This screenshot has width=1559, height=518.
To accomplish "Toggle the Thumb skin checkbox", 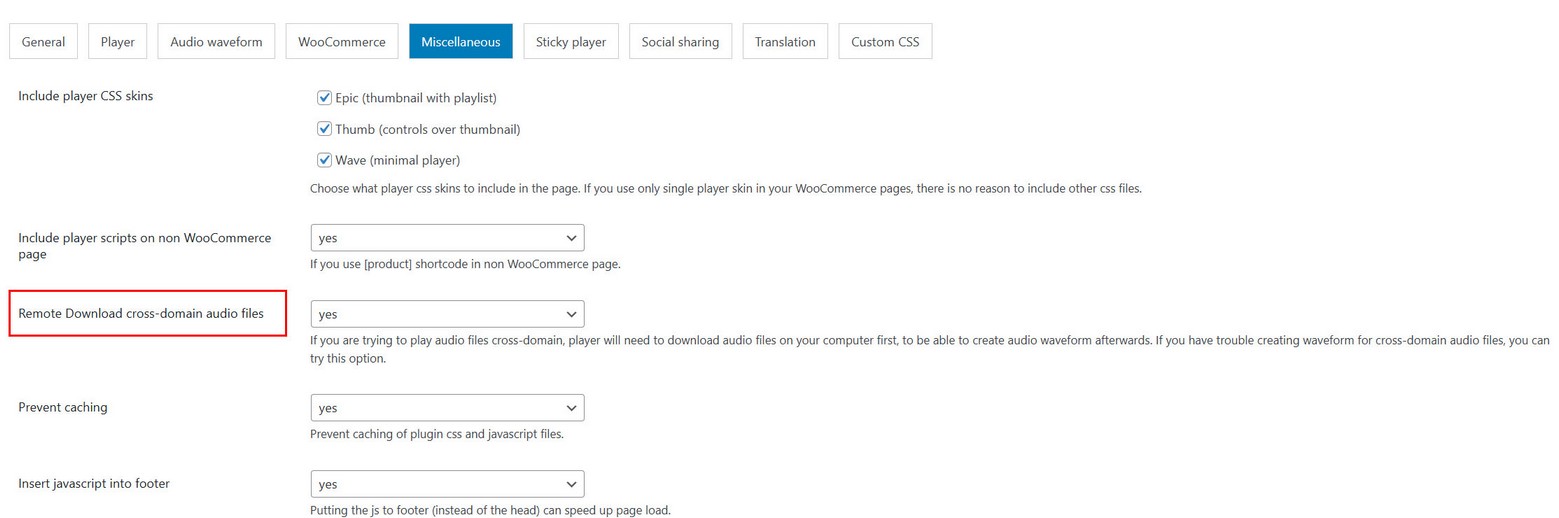I will pyautogui.click(x=324, y=129).
